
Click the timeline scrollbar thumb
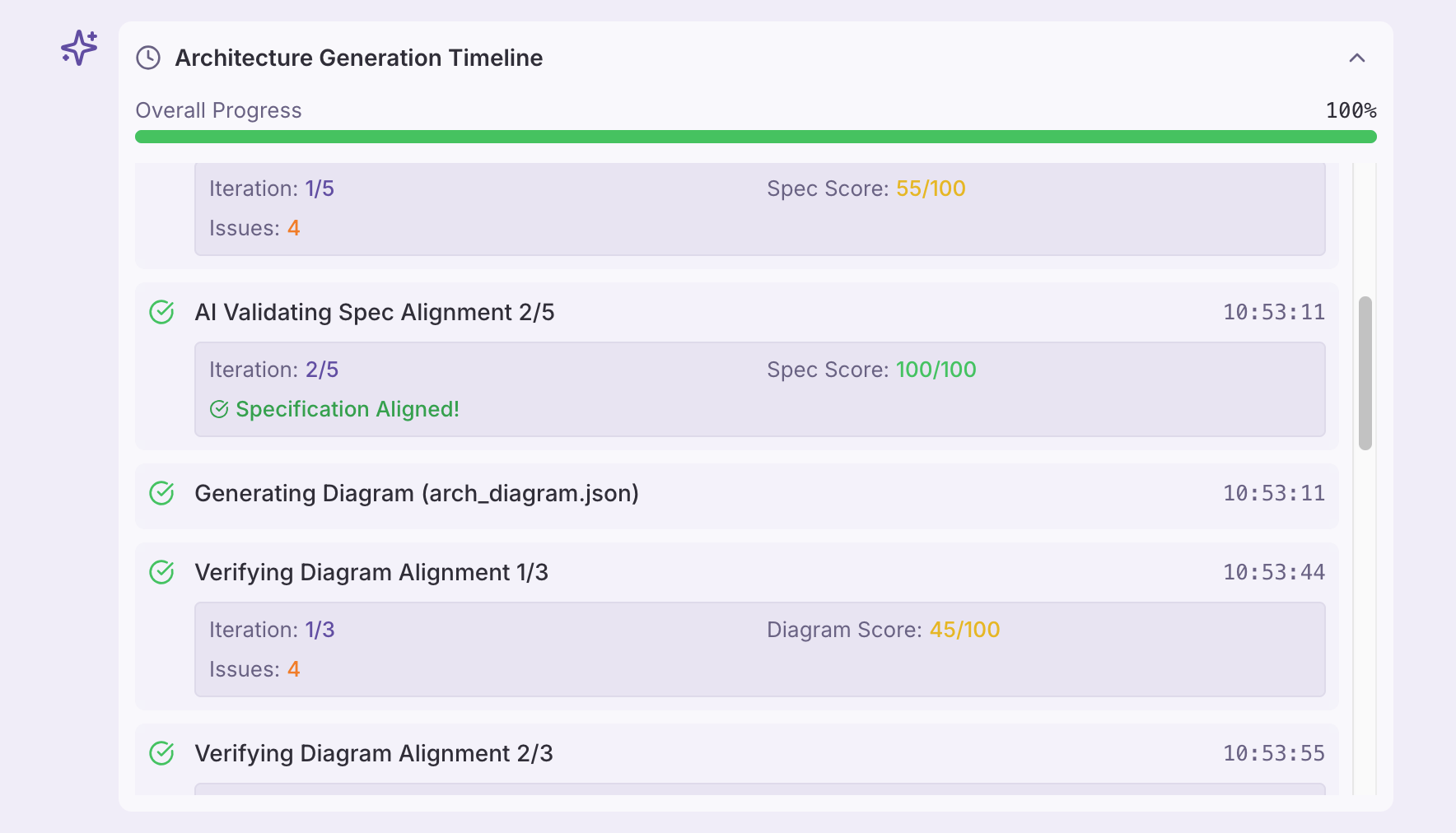1365,373
